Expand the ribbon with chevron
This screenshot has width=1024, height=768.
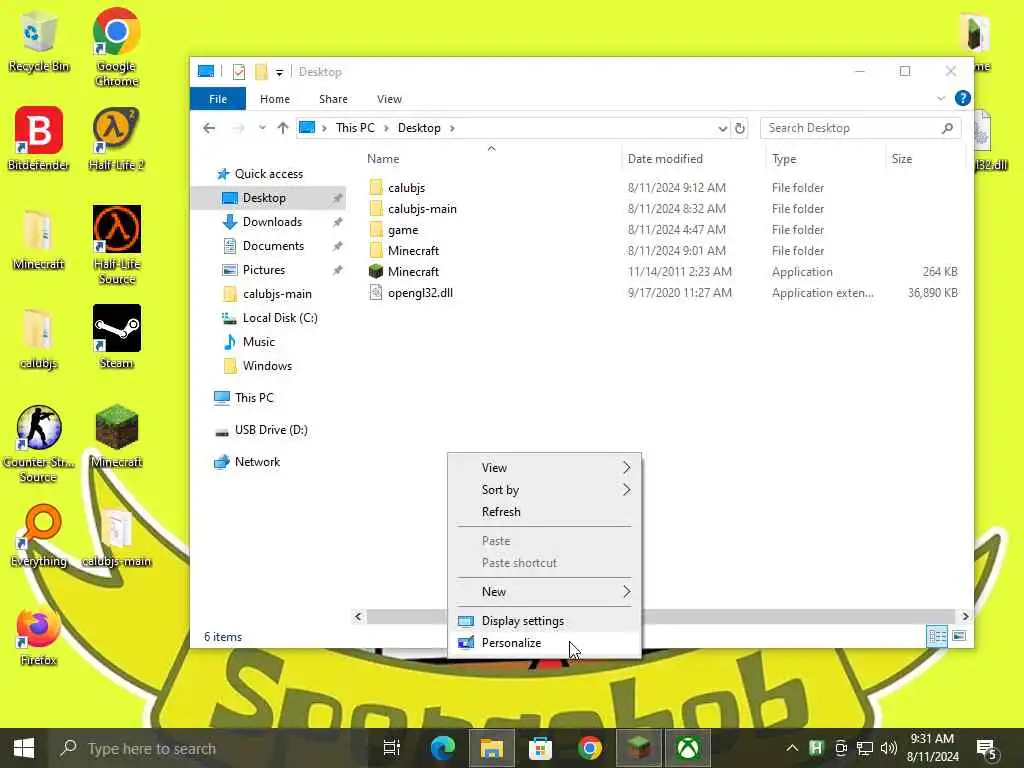[940, 99]
